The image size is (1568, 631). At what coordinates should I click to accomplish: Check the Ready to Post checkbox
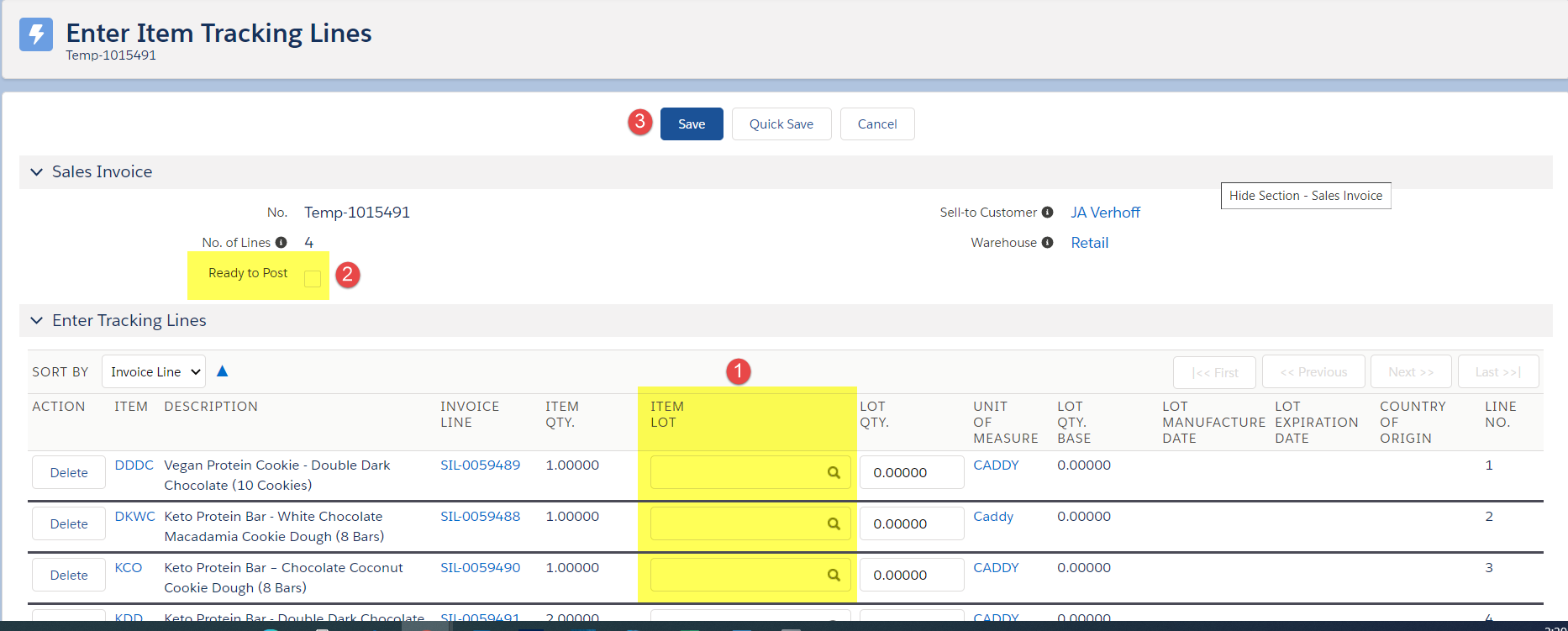313,279
